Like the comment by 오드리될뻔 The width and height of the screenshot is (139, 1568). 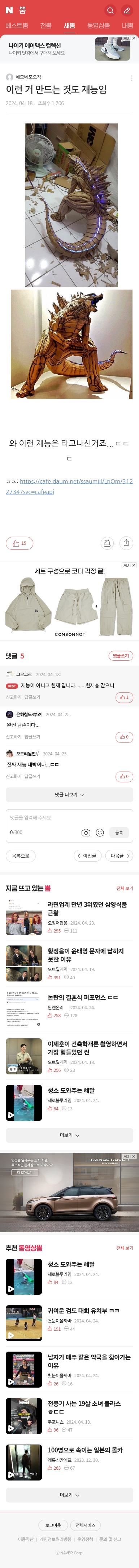coord(124,777)
